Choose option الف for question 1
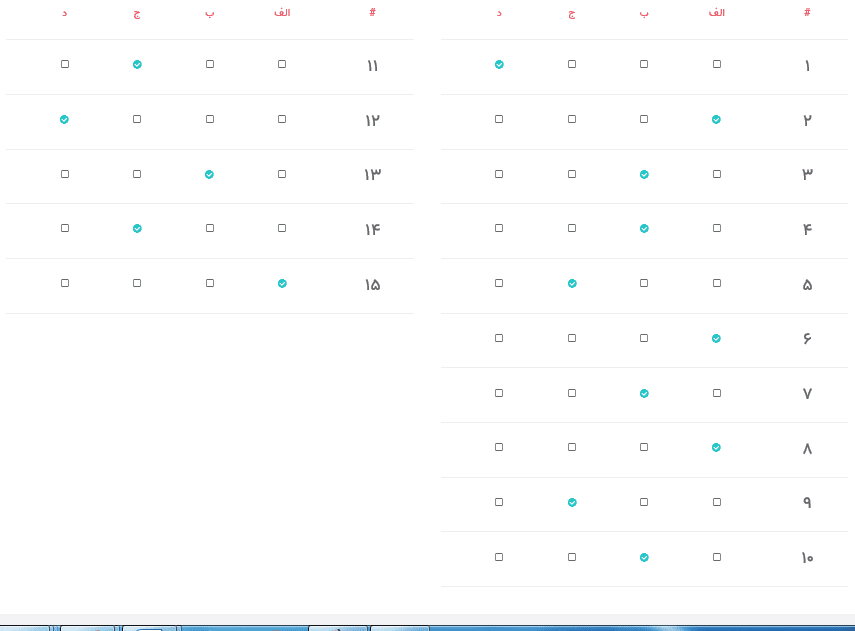Image resolution: width=855 pixels, height=631 pixels. [x=716, y=64]
